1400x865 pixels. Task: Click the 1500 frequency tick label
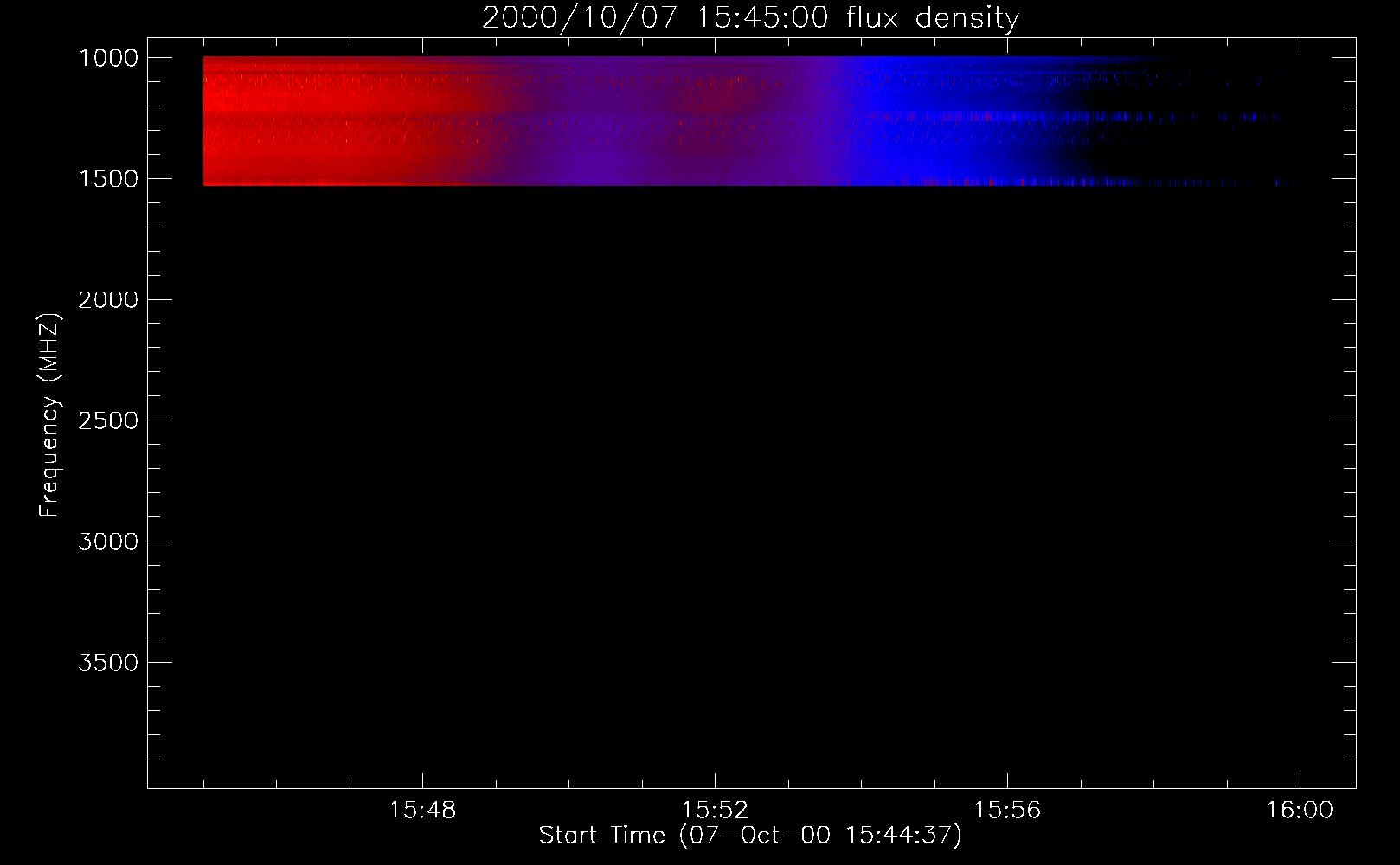point(109,179)
